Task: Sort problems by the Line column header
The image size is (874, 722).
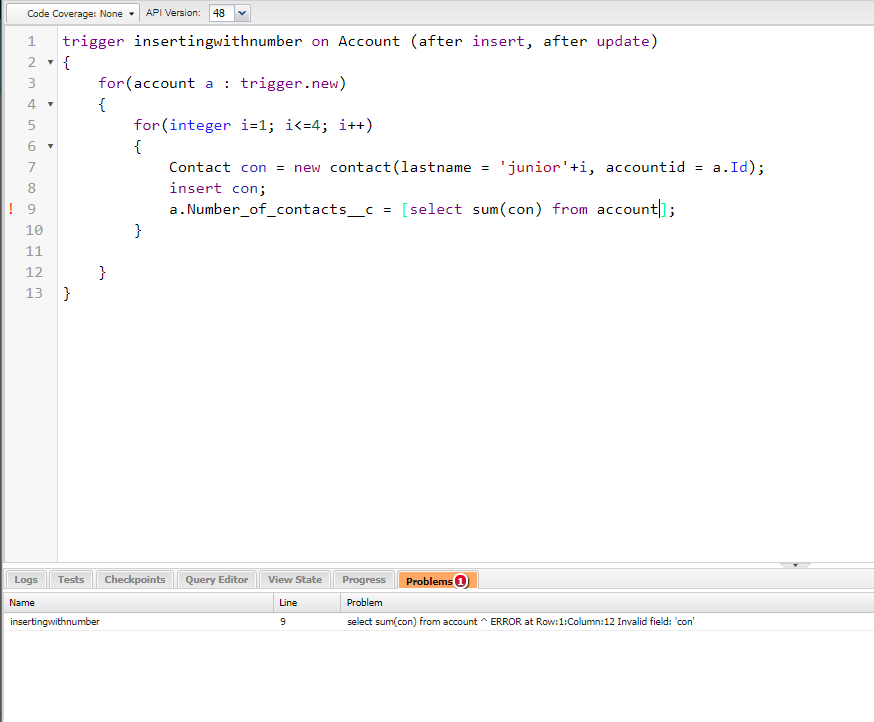Action: click(x=288, y=603)
